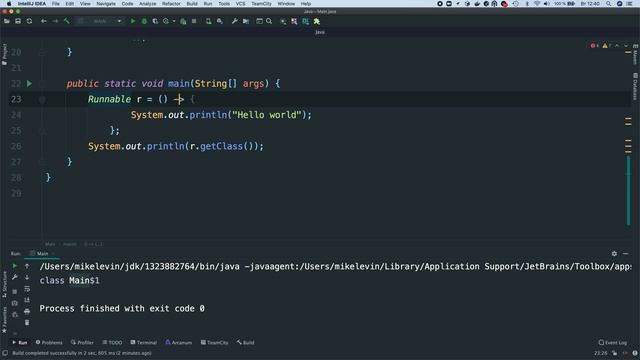
Task: Open the Profiler tool window tab
Action: pyautogui.click(x=82, y=342)
